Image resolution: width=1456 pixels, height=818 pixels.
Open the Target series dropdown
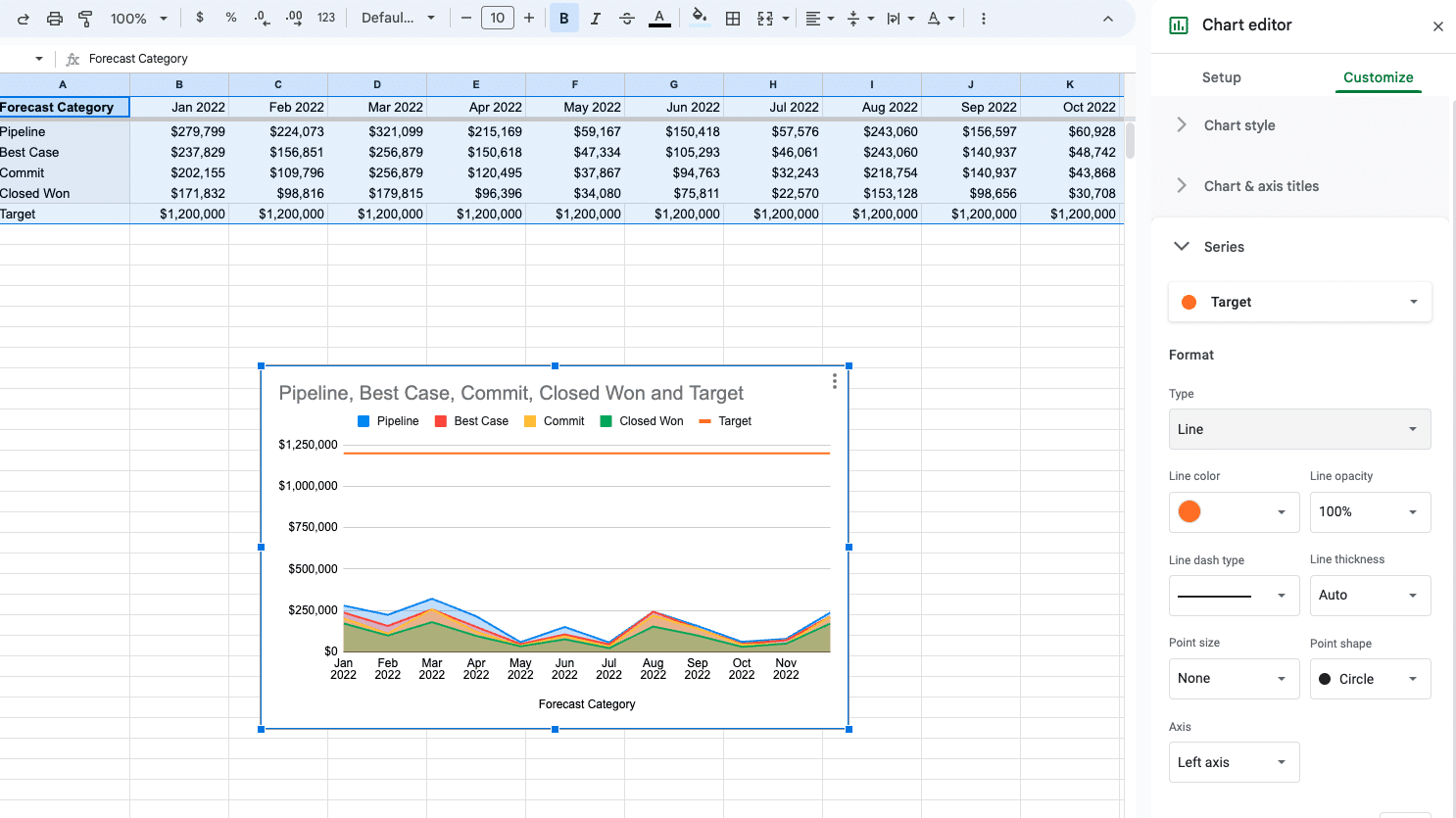click(1299, 302)
